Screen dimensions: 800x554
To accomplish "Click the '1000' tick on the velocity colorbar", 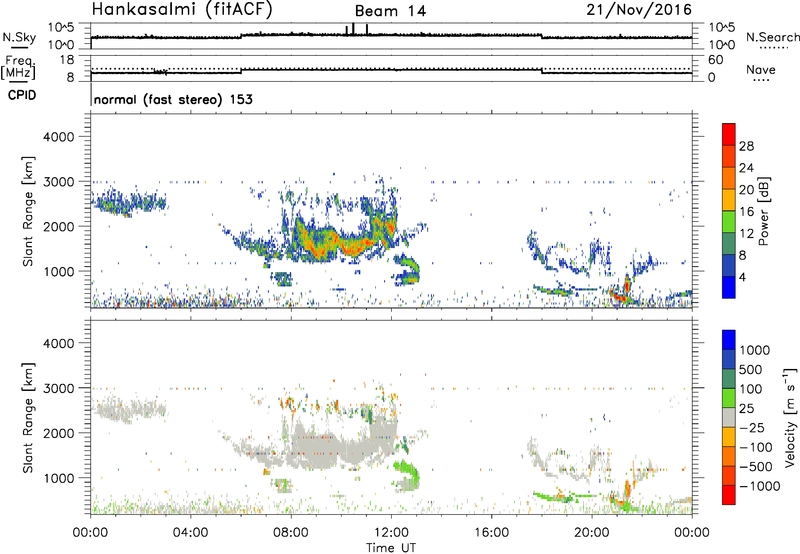I will click(754, 350).
